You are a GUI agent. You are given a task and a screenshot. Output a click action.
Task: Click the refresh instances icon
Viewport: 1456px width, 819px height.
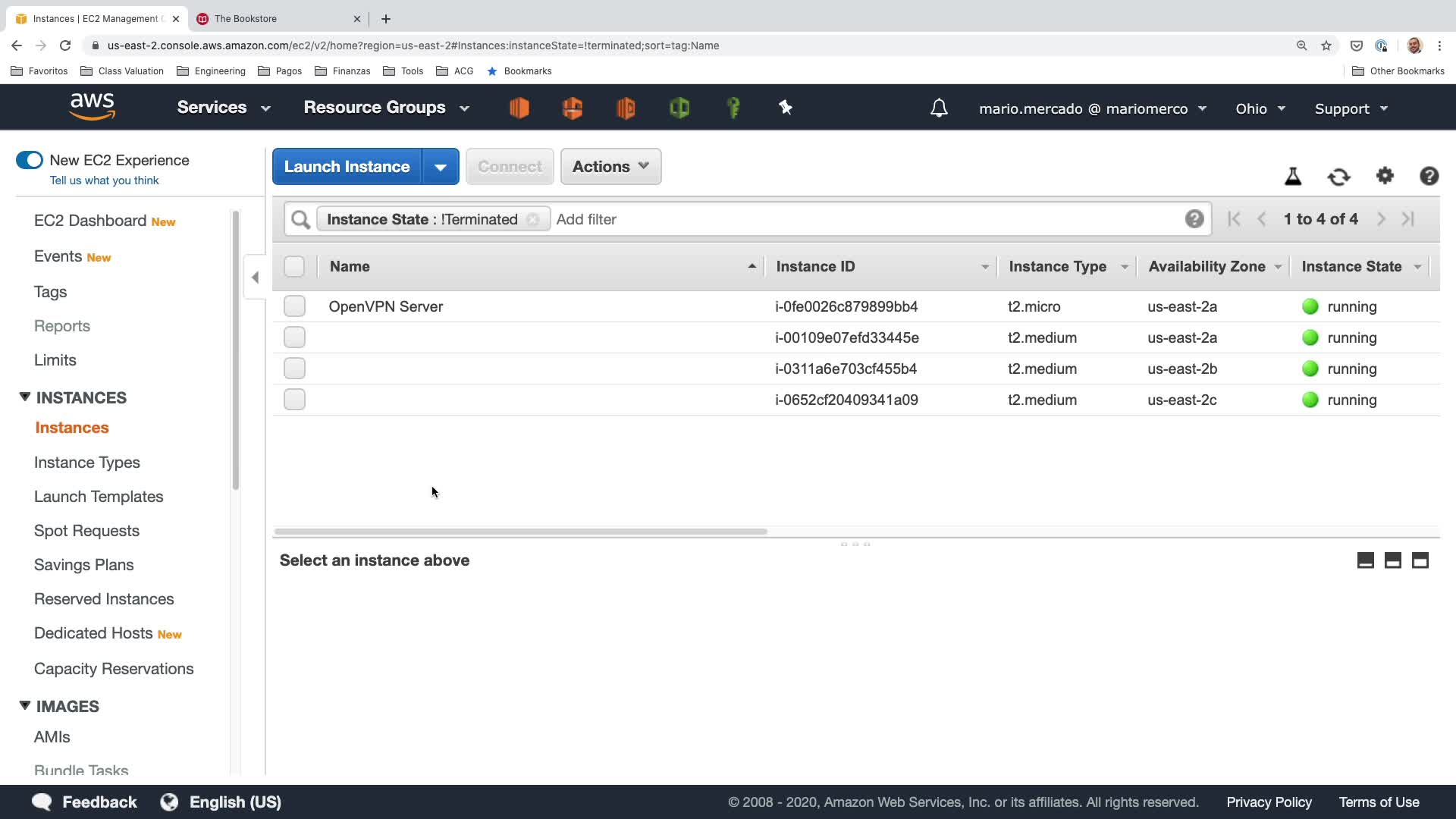coord(1338,177)
